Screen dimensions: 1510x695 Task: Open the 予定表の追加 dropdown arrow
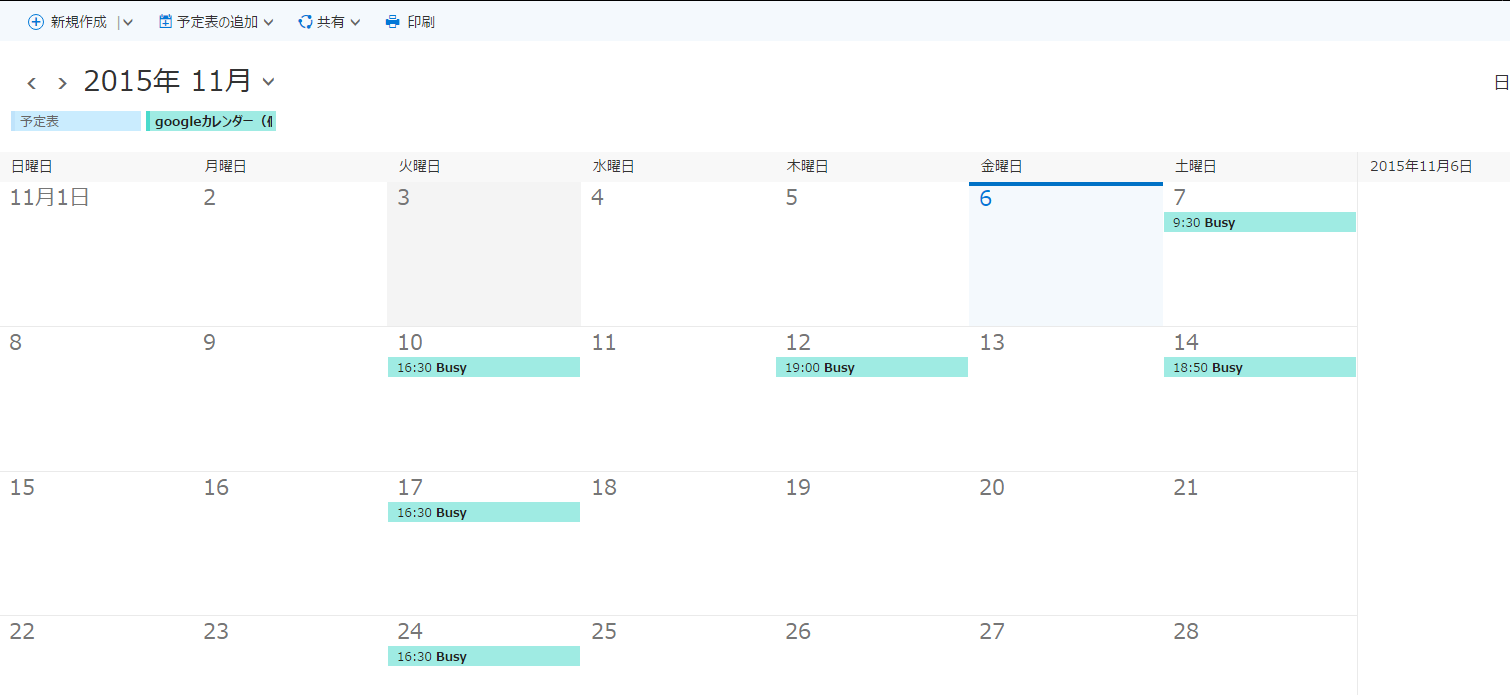pyautogui.click(x=268, y=22)
